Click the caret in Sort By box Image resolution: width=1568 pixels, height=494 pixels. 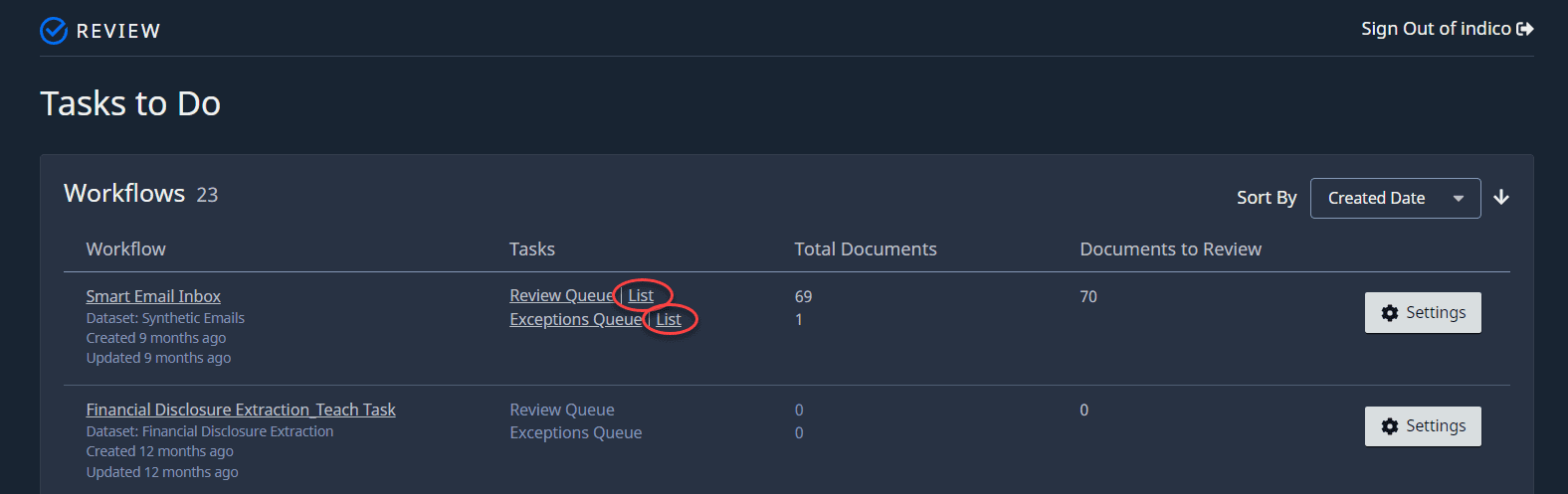tap(1459, 199)
